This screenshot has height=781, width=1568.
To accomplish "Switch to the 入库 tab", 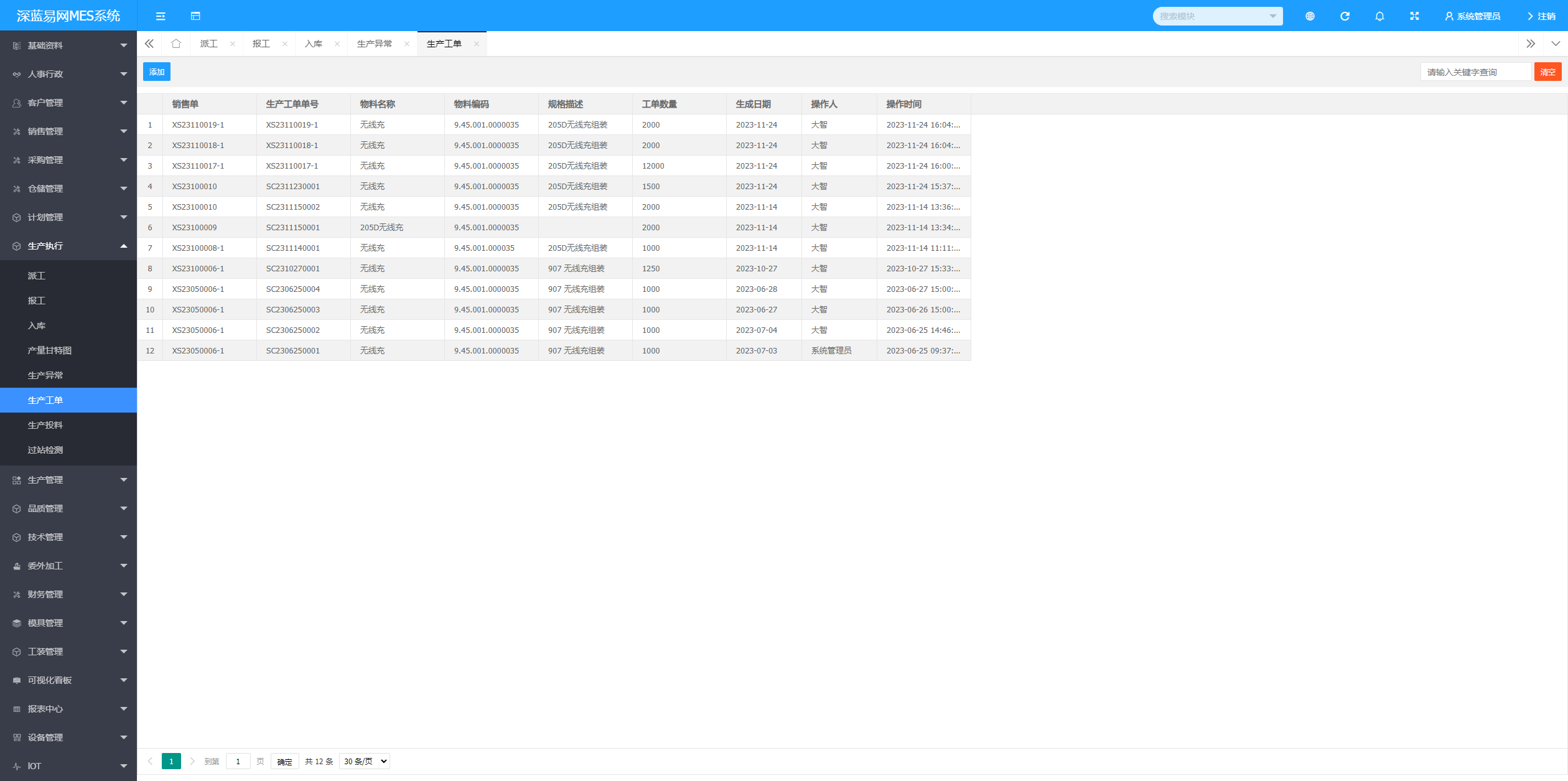I will pos(314,44).
